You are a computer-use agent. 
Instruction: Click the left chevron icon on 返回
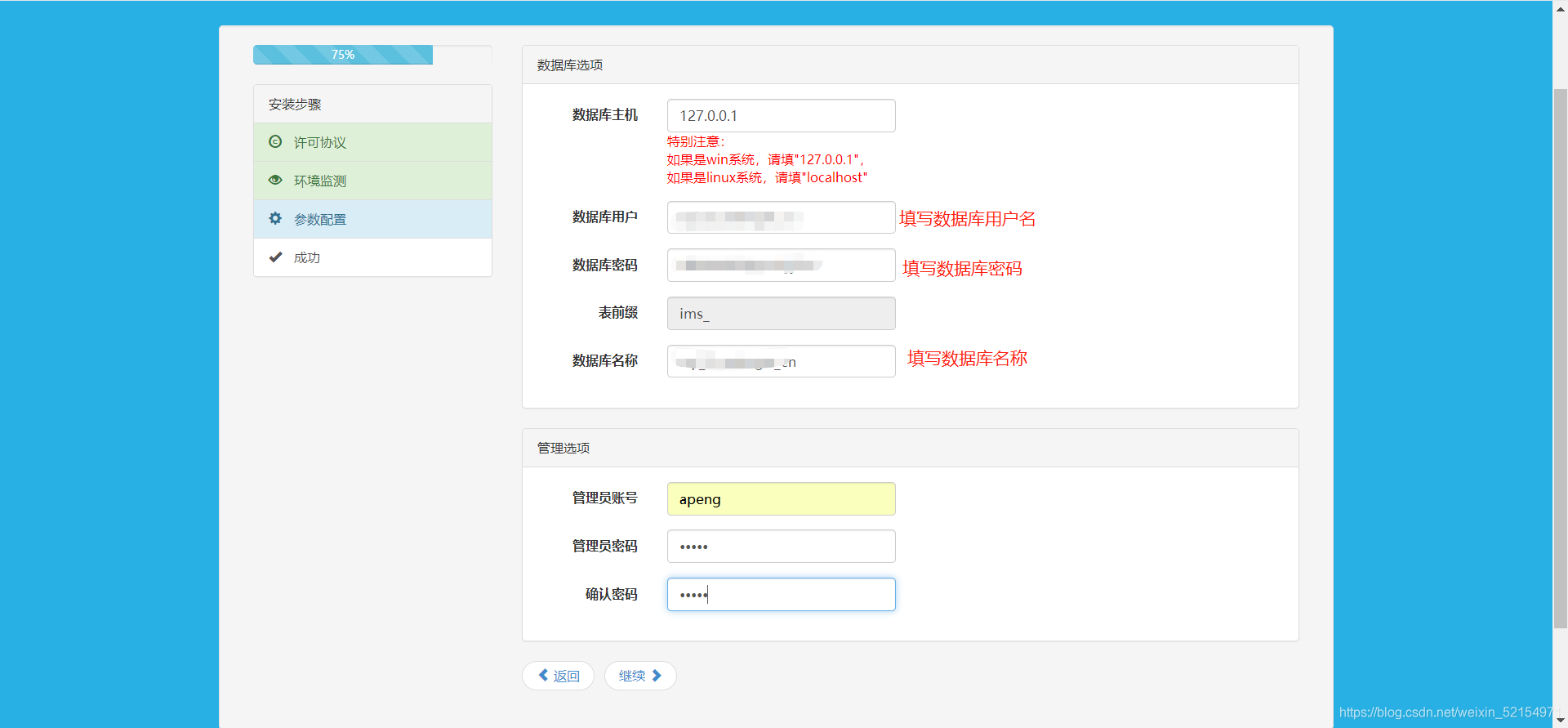click(x=544, y=676)
